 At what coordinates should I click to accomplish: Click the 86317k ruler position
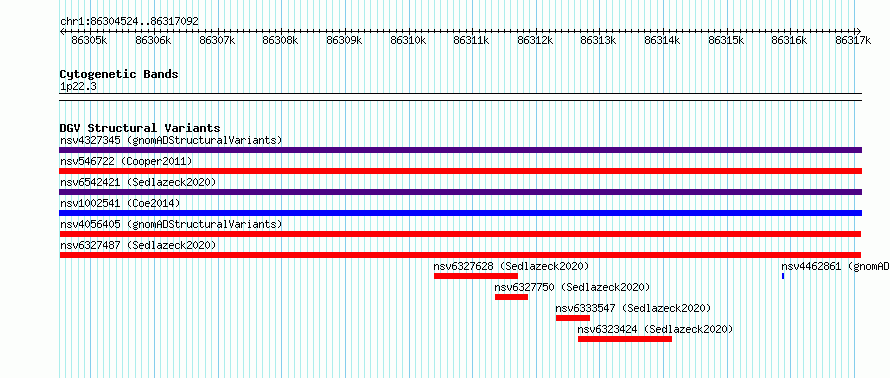click(854, 40)
